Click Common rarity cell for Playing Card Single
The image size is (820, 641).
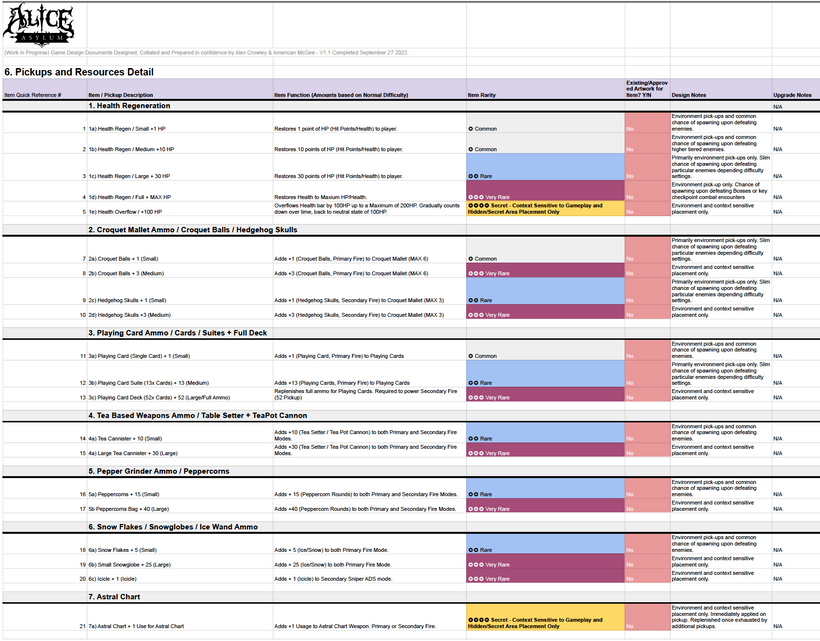tap(545, 350)
